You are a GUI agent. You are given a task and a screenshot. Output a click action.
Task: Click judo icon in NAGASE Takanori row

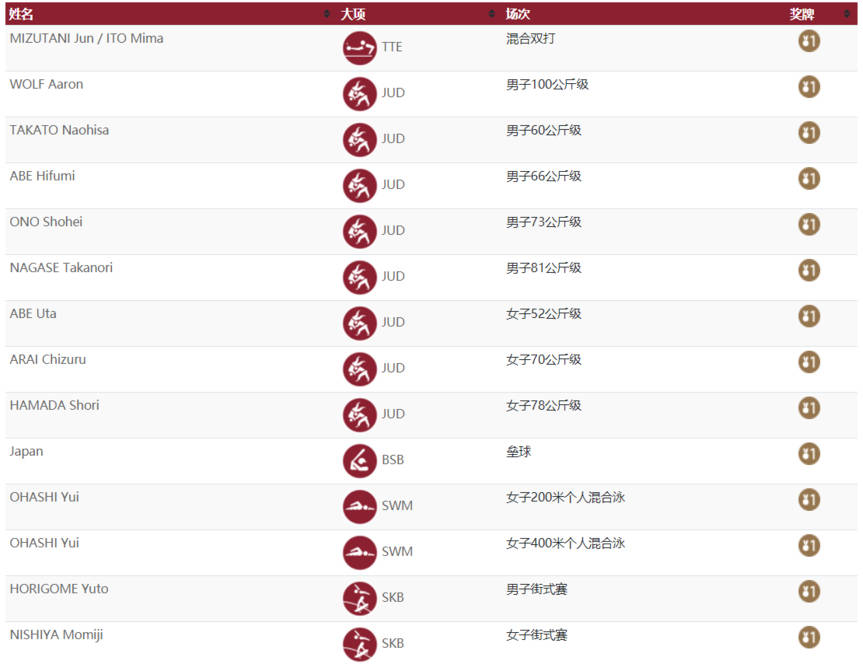tap(359, 277)
